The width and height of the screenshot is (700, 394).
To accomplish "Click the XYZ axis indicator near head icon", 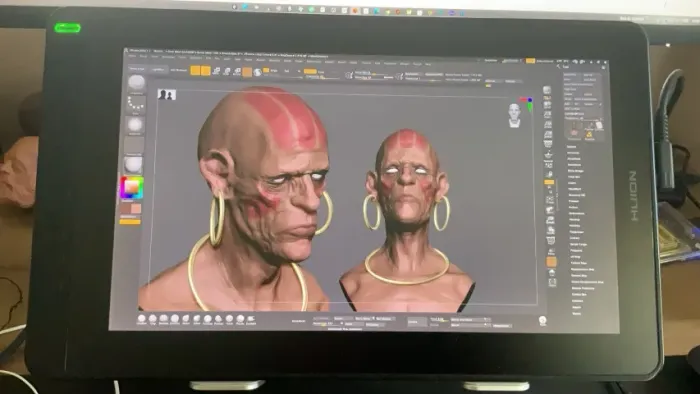I will pyautogui.click(x=528, y=104).
